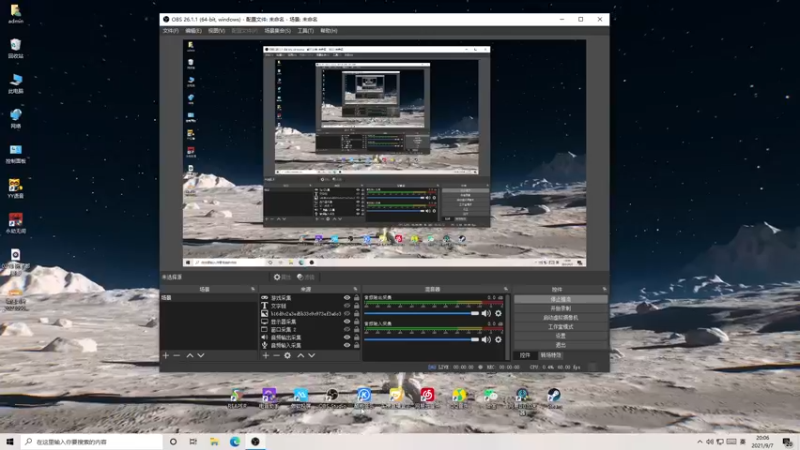Remove the selected source with minus icon

276,355
